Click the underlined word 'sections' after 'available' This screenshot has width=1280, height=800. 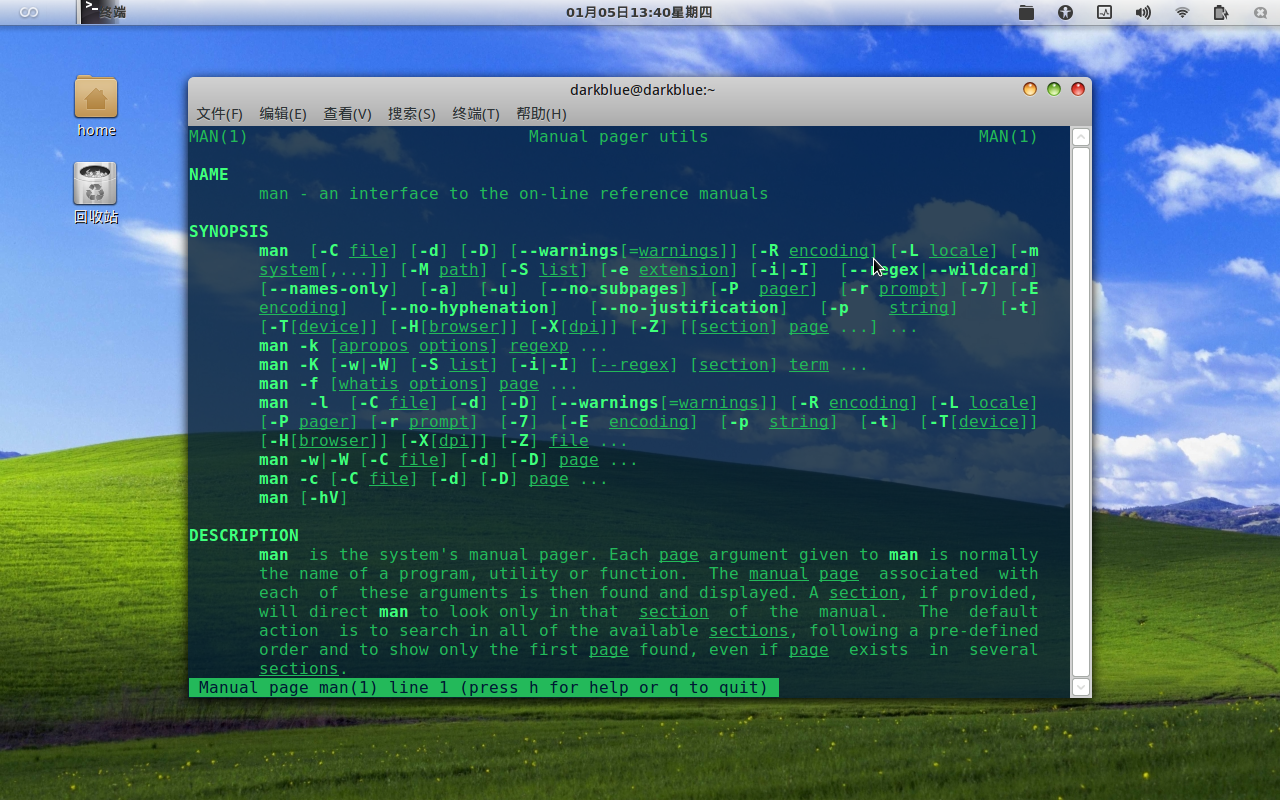749,631
